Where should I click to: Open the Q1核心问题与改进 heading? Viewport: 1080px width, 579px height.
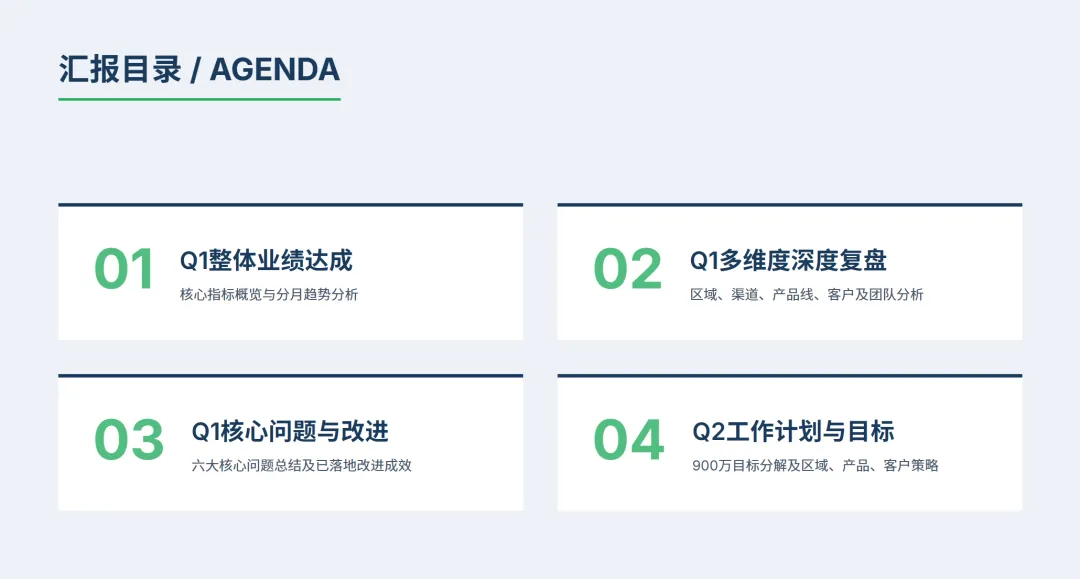click(x=290, y=432)
